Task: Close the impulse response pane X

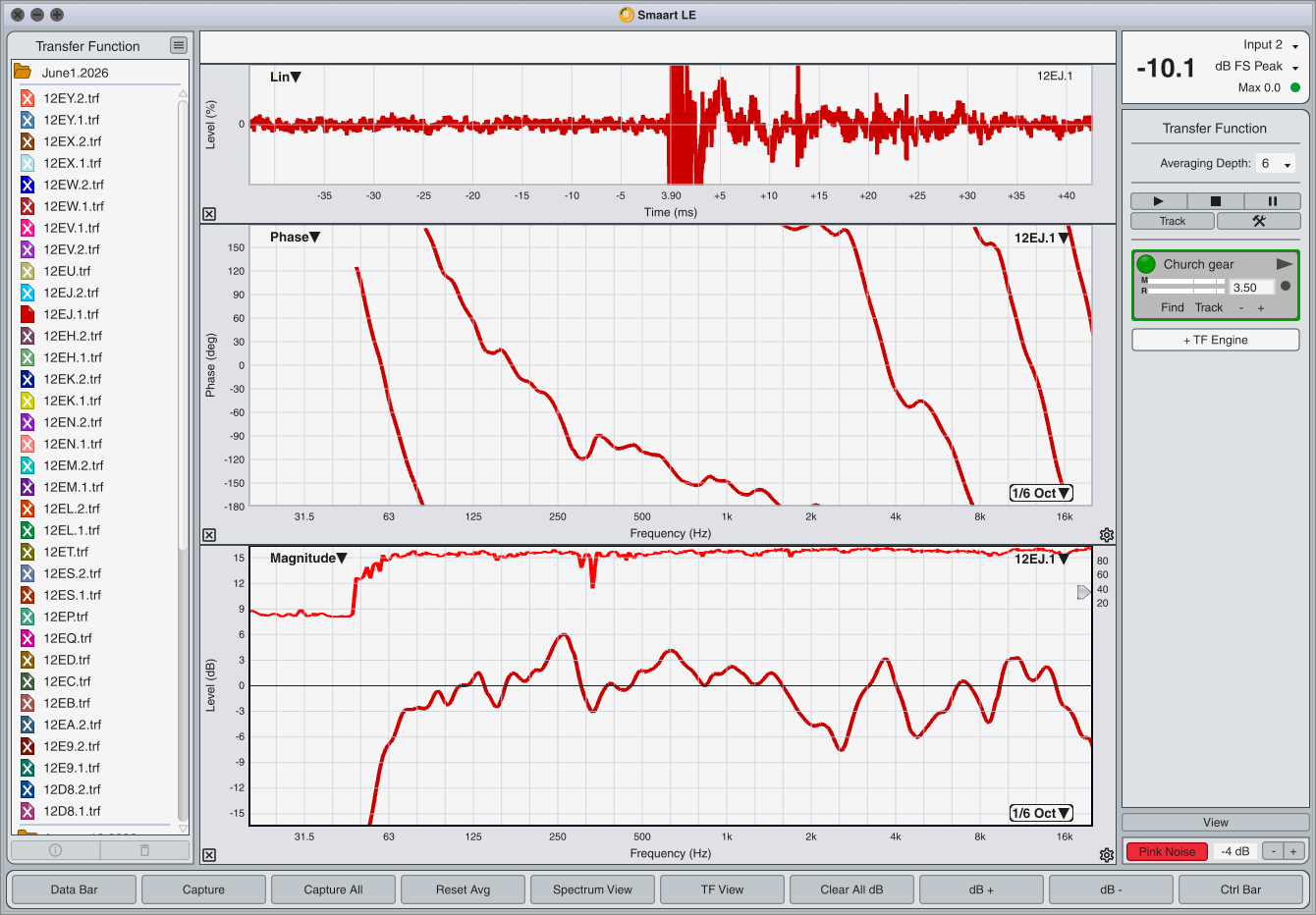Action: [209, 214]
